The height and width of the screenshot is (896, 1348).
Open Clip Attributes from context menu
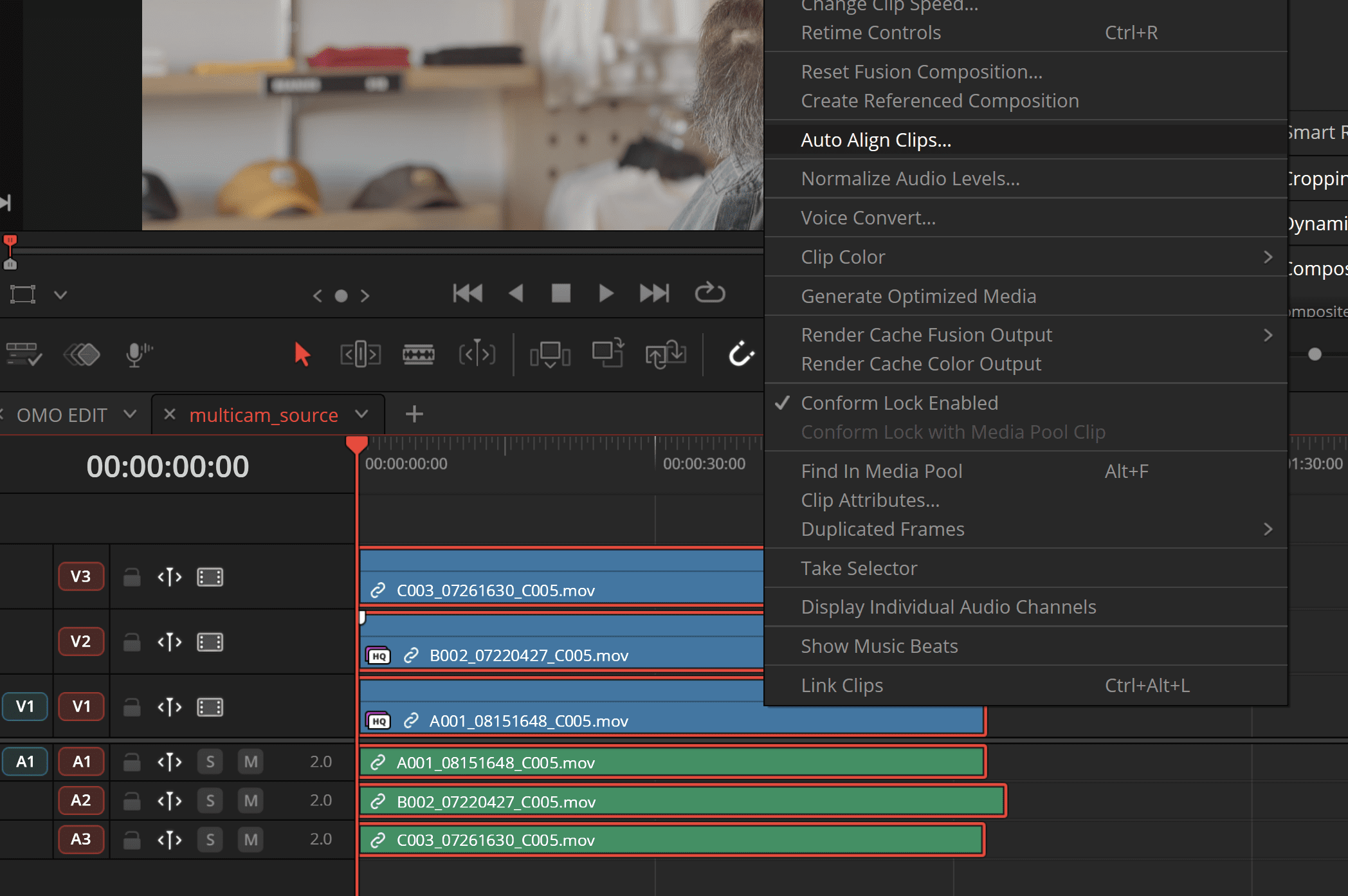pyautogui.click(x=1026, y=500)
